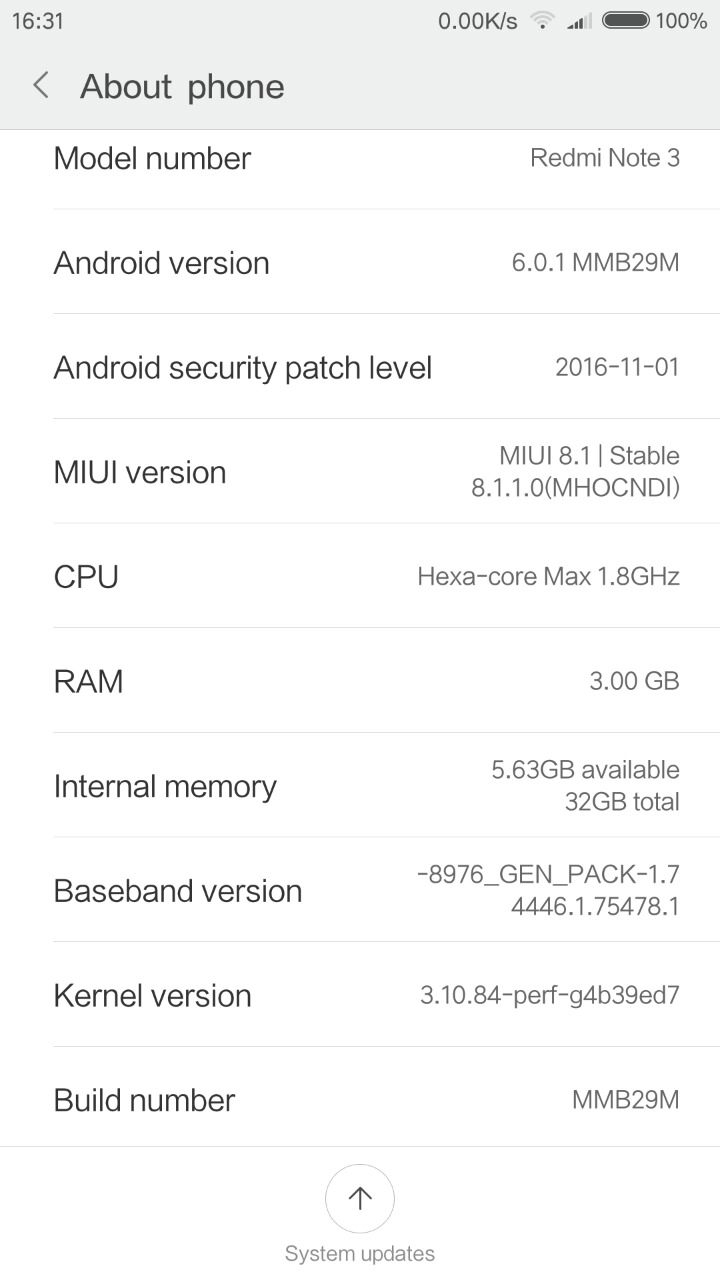The width and height of the screenshot is (720, 1280).
Task: Tap the 0.00K/s network speed indicator
Action: coord(477,21)
